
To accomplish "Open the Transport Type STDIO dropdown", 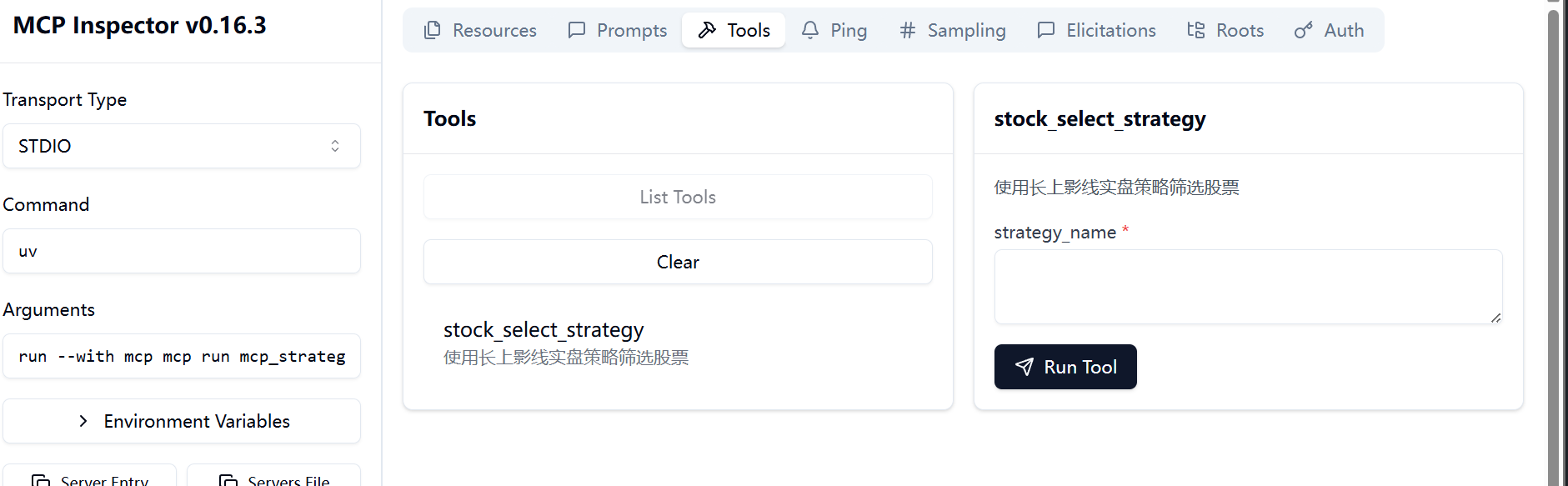I will [182, 146].
